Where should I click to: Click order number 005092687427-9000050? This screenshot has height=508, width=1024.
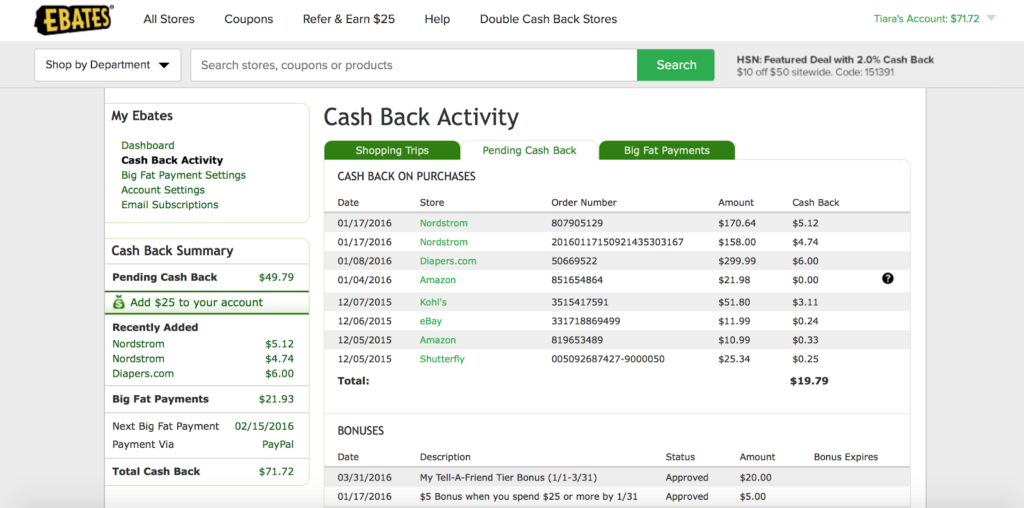(x=608, y=359)
